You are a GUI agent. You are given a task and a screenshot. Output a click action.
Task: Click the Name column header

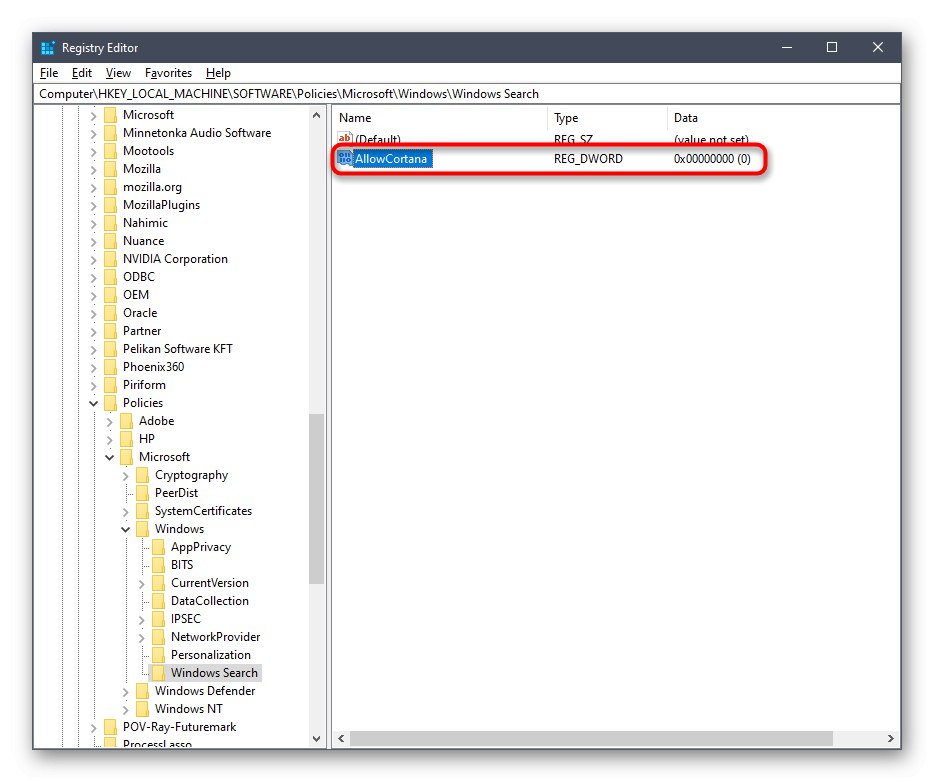(440, 118)
